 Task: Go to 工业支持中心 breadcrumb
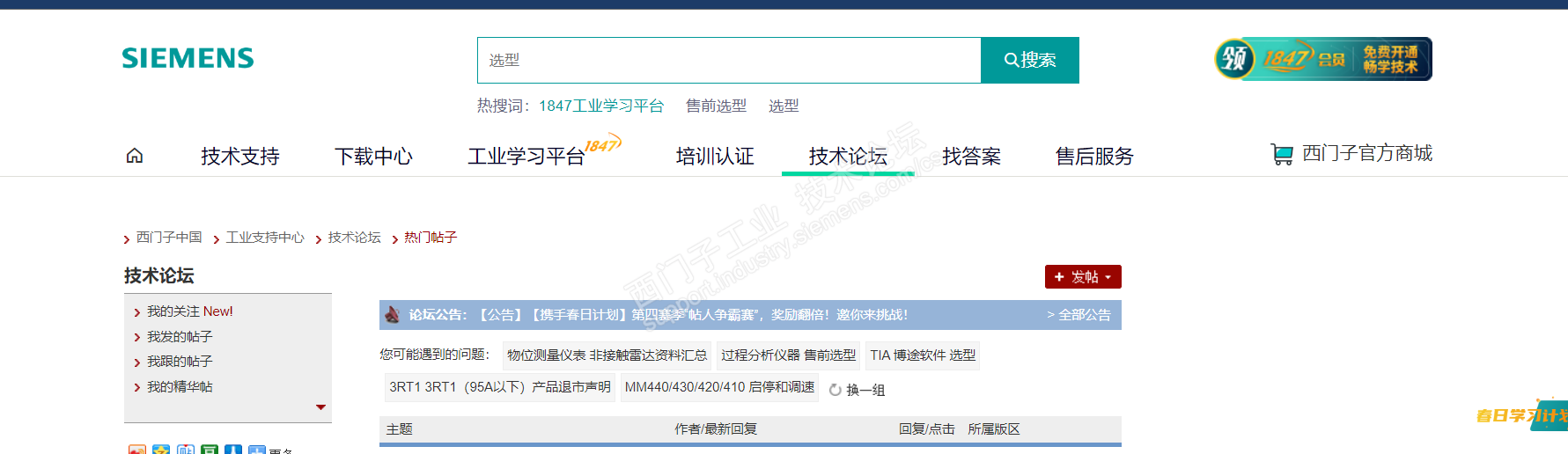click(265, 238)
